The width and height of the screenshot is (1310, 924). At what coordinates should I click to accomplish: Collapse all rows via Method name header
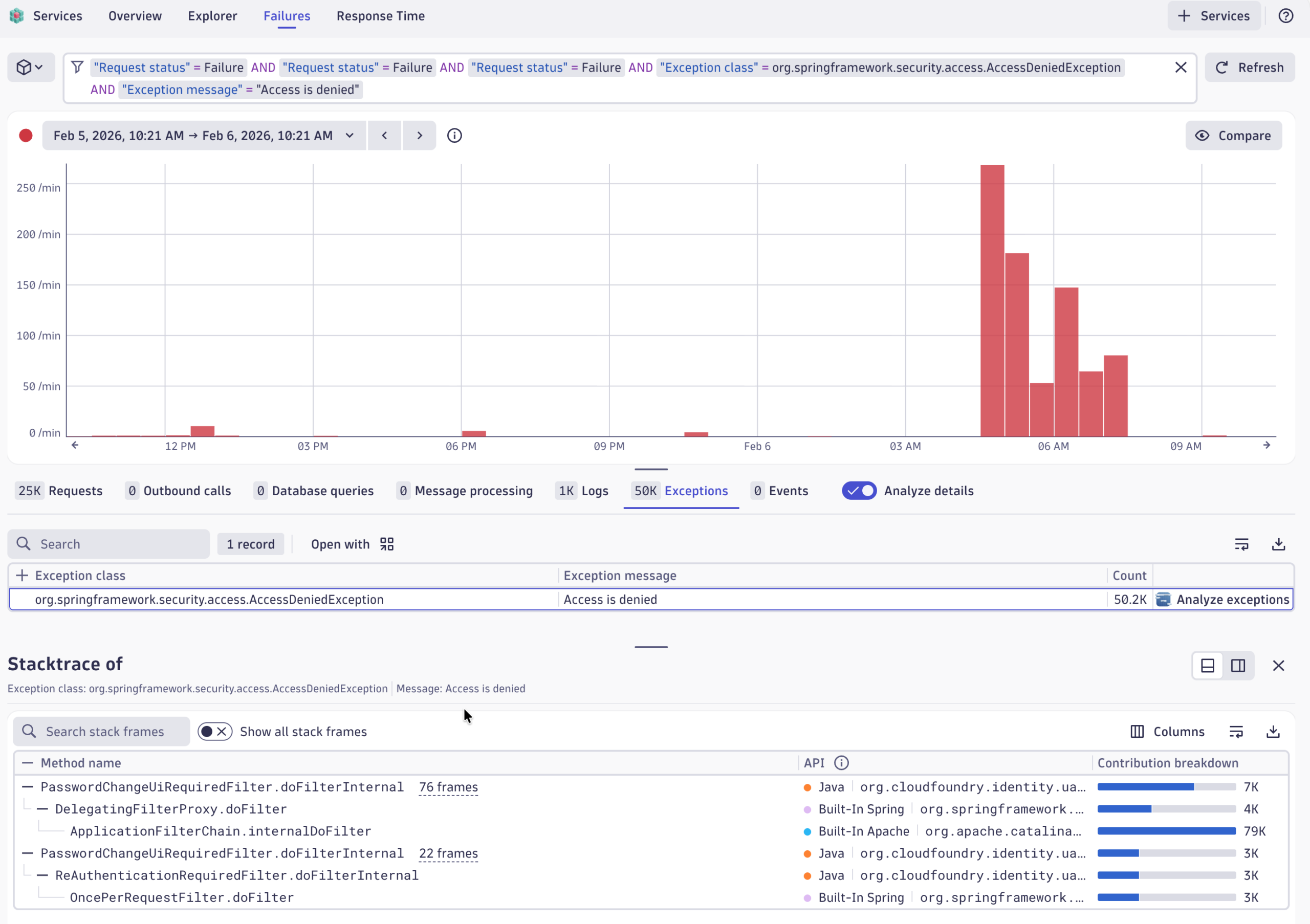click(x=28, y=763)
